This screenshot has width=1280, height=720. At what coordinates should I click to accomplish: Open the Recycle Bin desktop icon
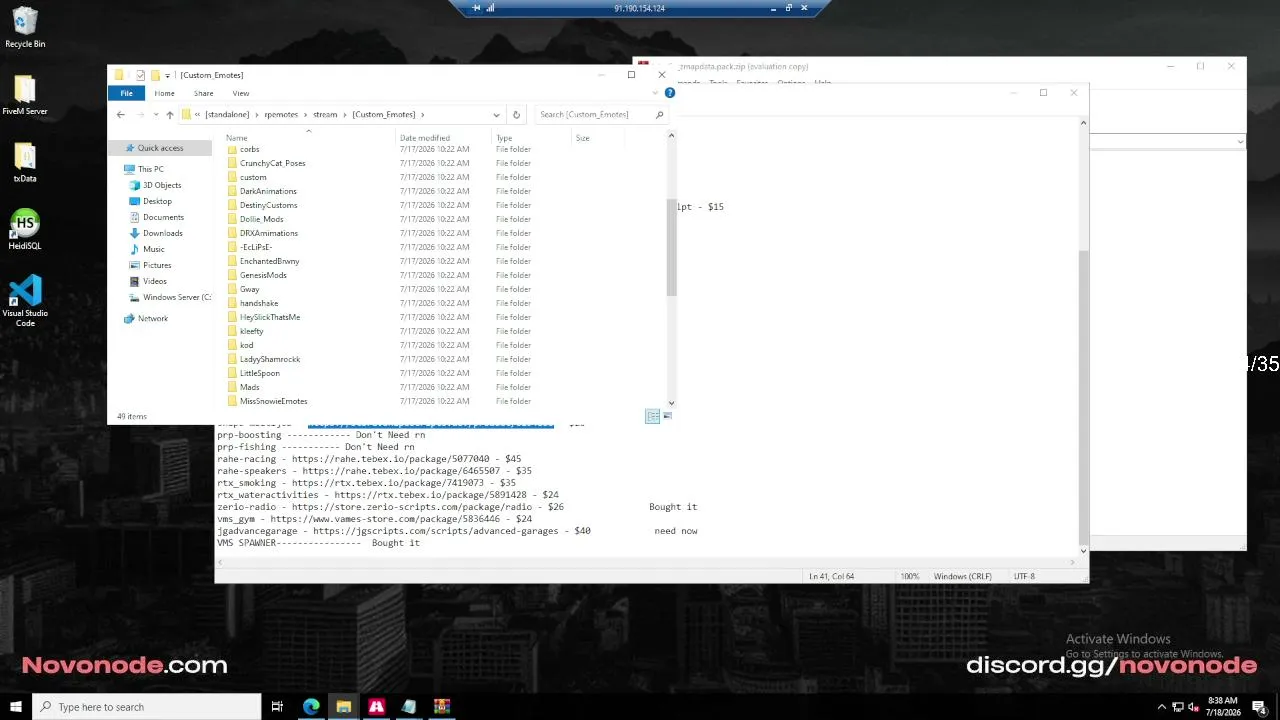click(x=25, y=28)
